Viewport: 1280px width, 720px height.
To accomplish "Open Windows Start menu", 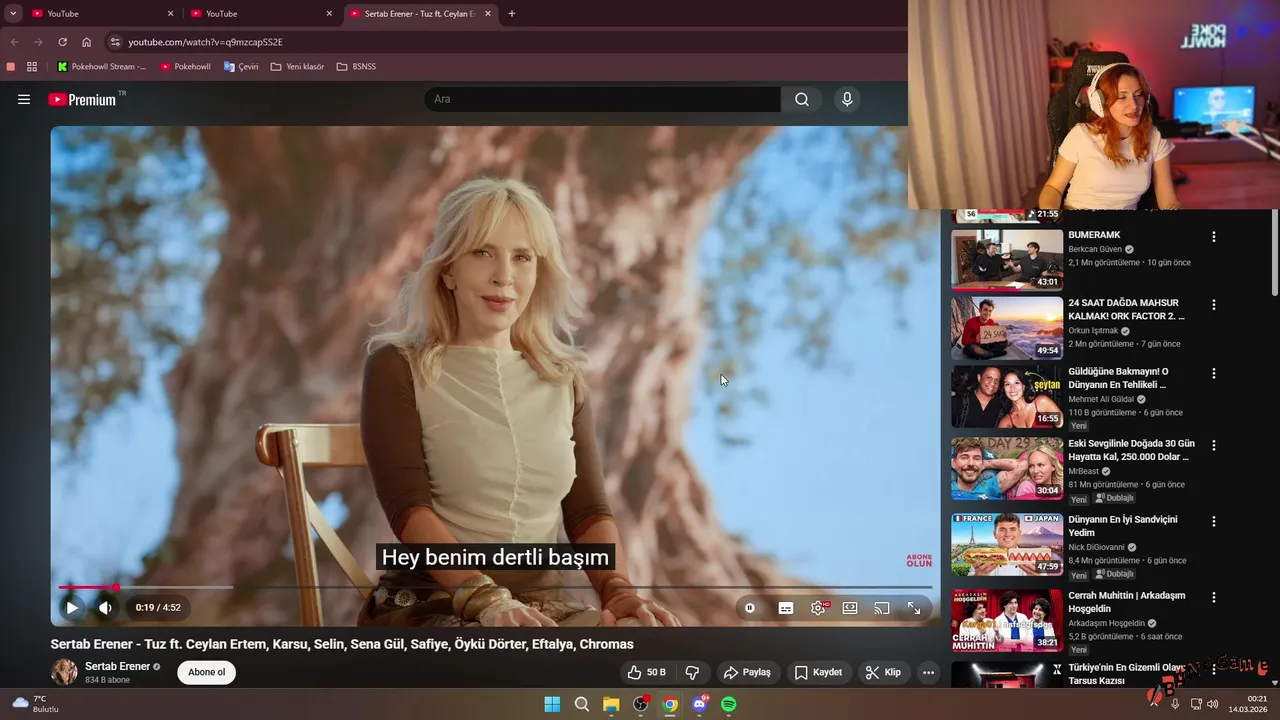I will tap(552, 704).
